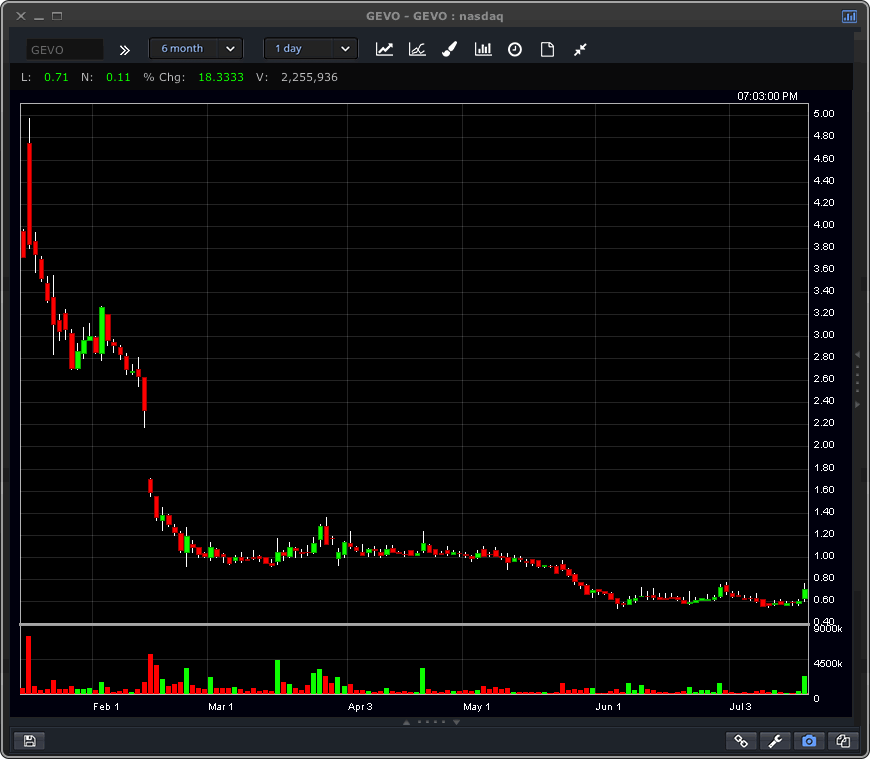Click the splitter handle between price and volume
The width and height of the screenshot is (870, 759).
pos(414,625)
